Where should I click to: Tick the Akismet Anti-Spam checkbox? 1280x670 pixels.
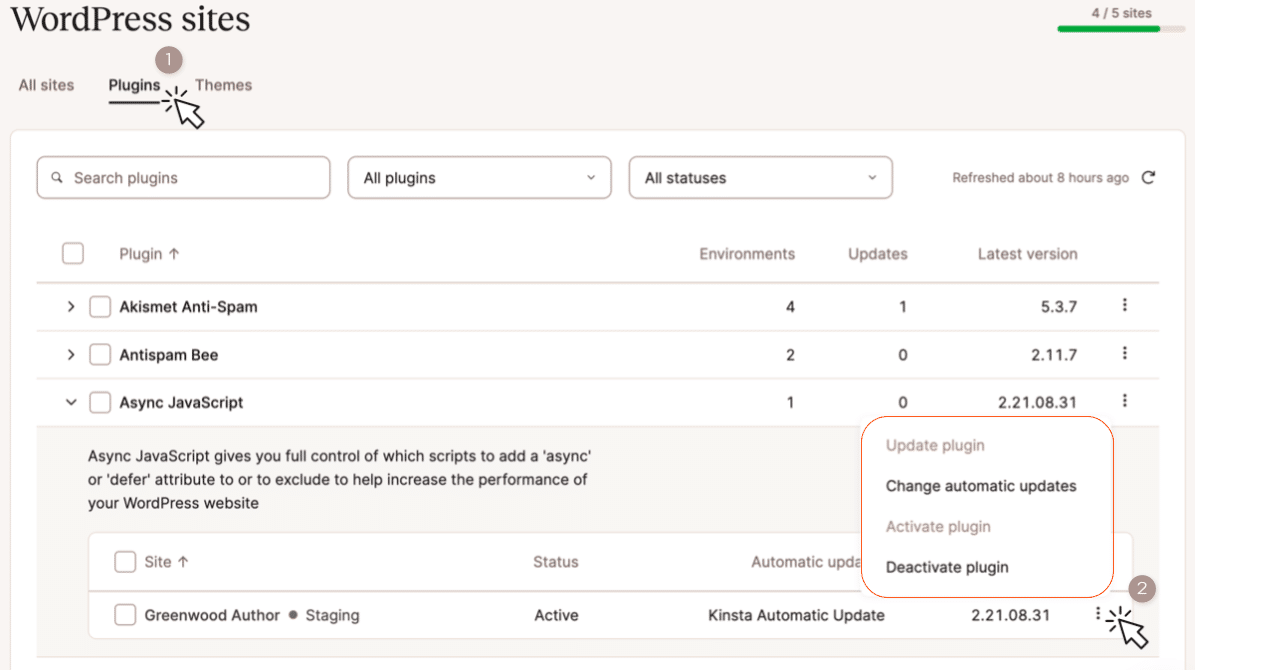click(100, 307)
